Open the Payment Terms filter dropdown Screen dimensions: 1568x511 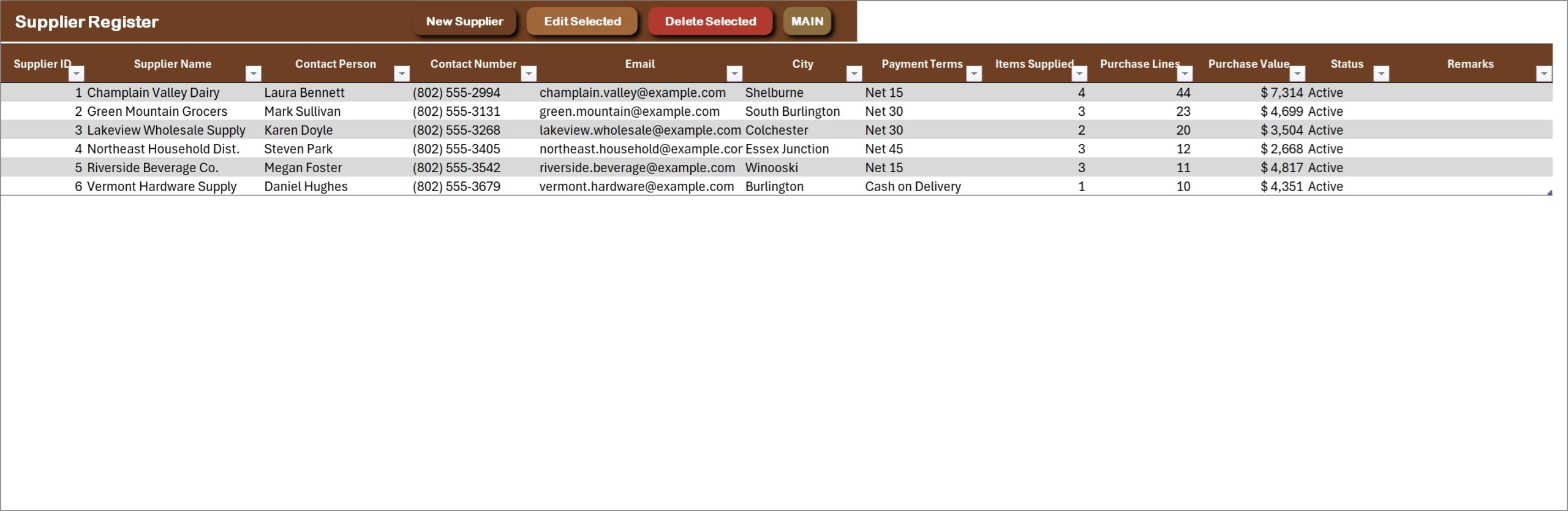(x=974, y=74)
